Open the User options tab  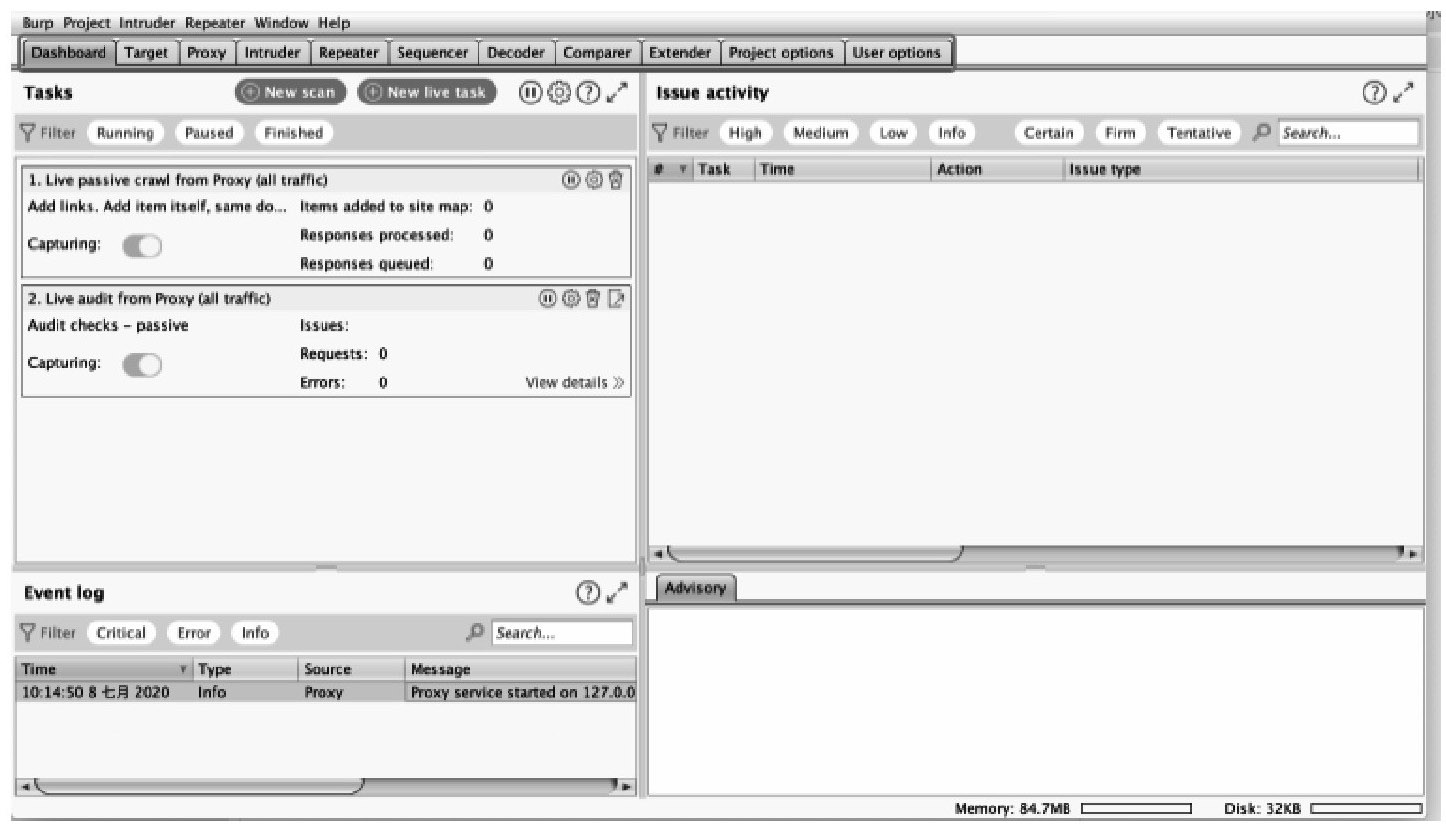tap(897, 53)
